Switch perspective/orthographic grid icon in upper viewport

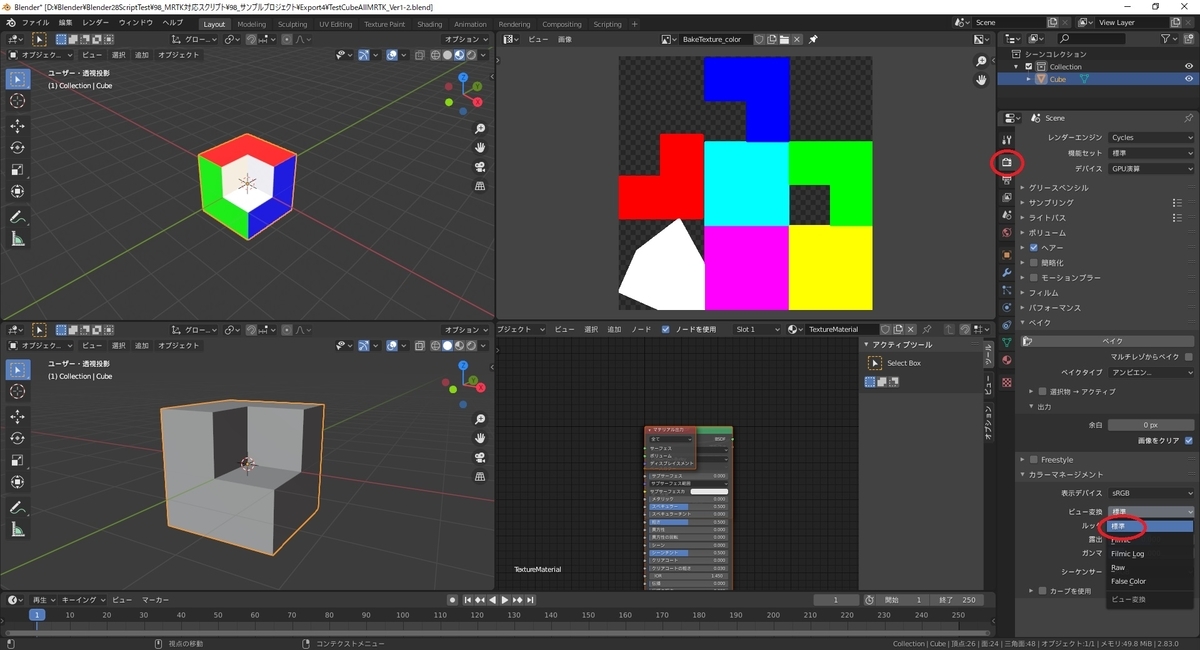click(481, 186)
